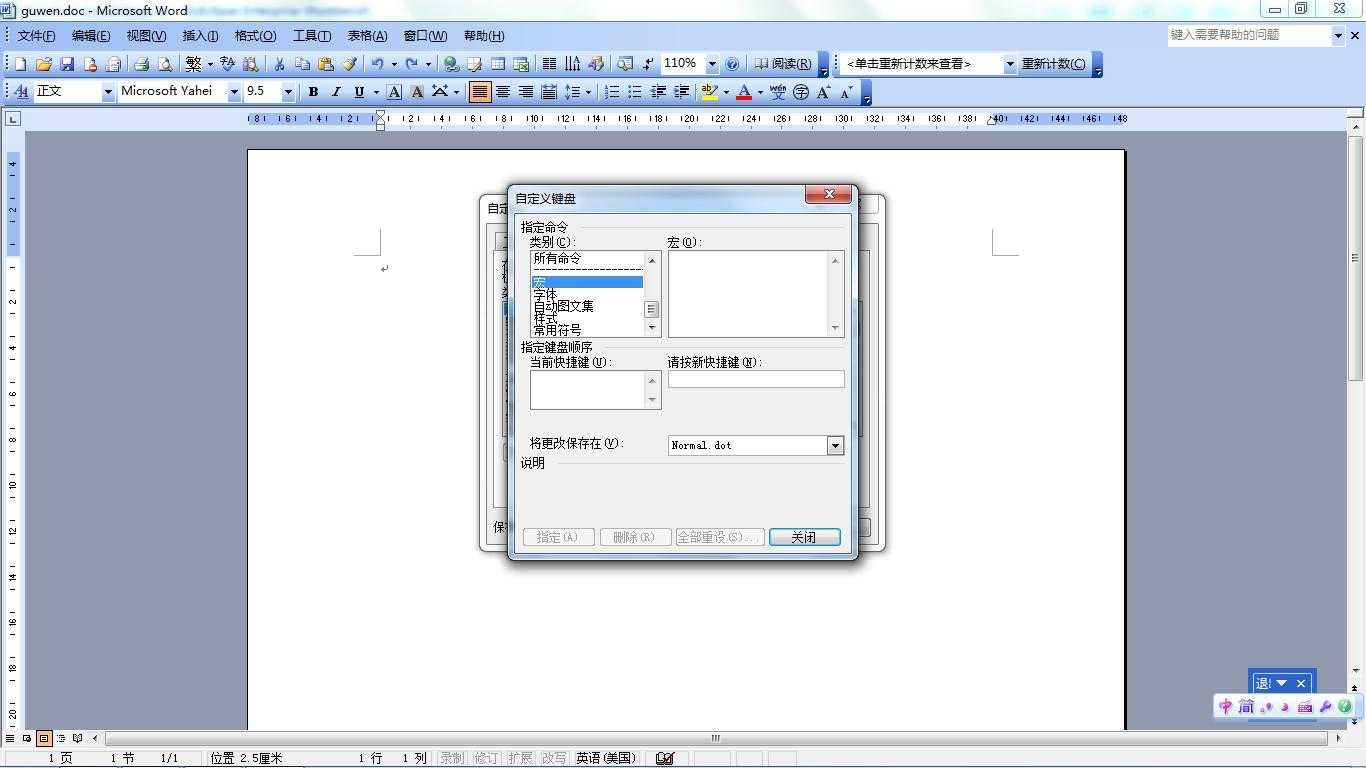Click the Italic I icon
This screenshot has height=768, width=1366.
click(336, 92)
